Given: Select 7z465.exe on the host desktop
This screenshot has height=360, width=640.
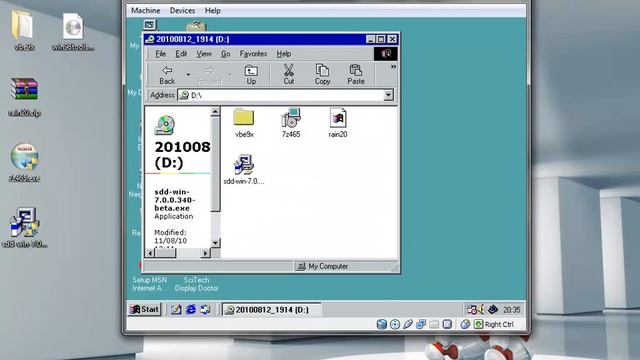Looking at the screenshot, I should [x=24, y=162].
